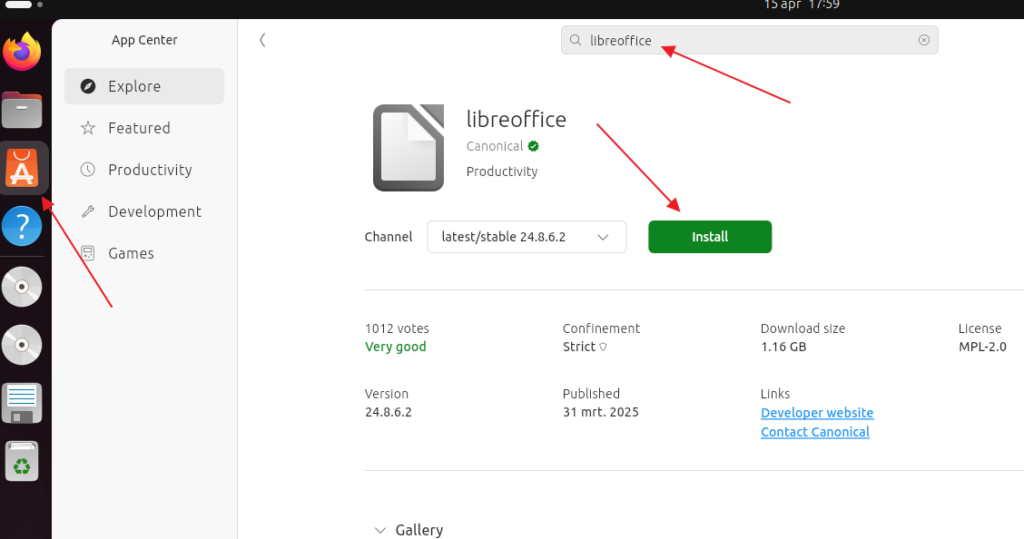Click the App Center dock icon
Image resolution: width=1024 pixels, height=539 pixels.
(x=22, y=168)
